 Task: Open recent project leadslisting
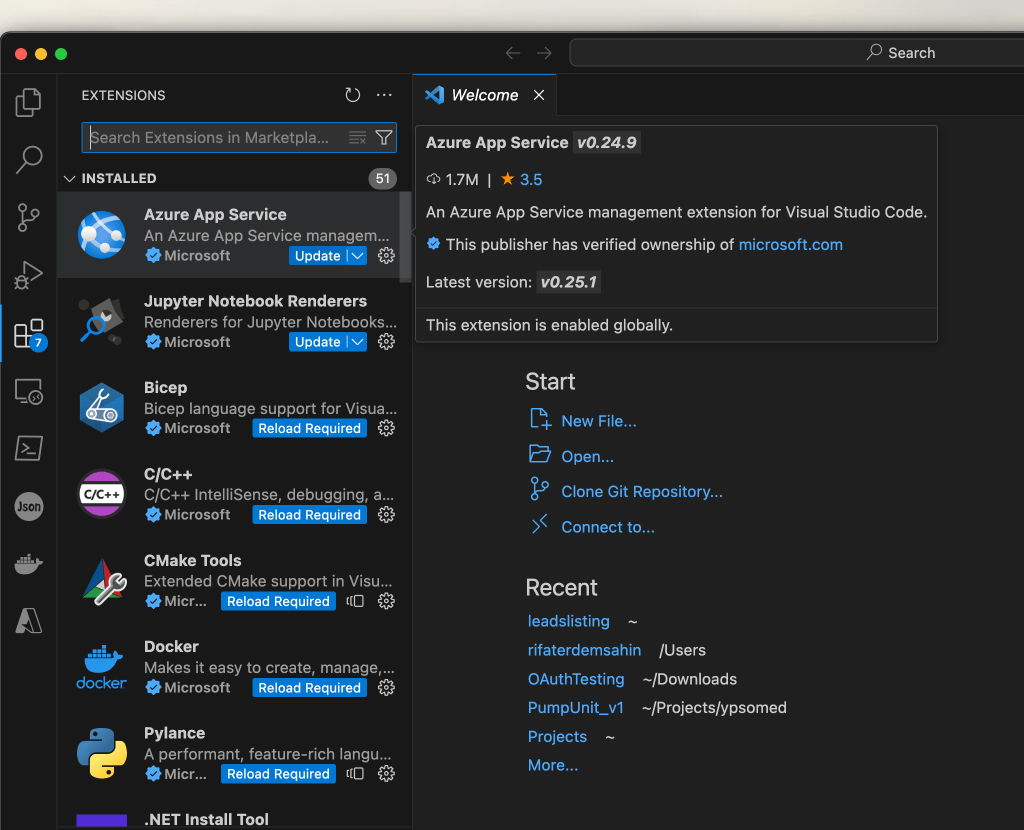(568, 621)
